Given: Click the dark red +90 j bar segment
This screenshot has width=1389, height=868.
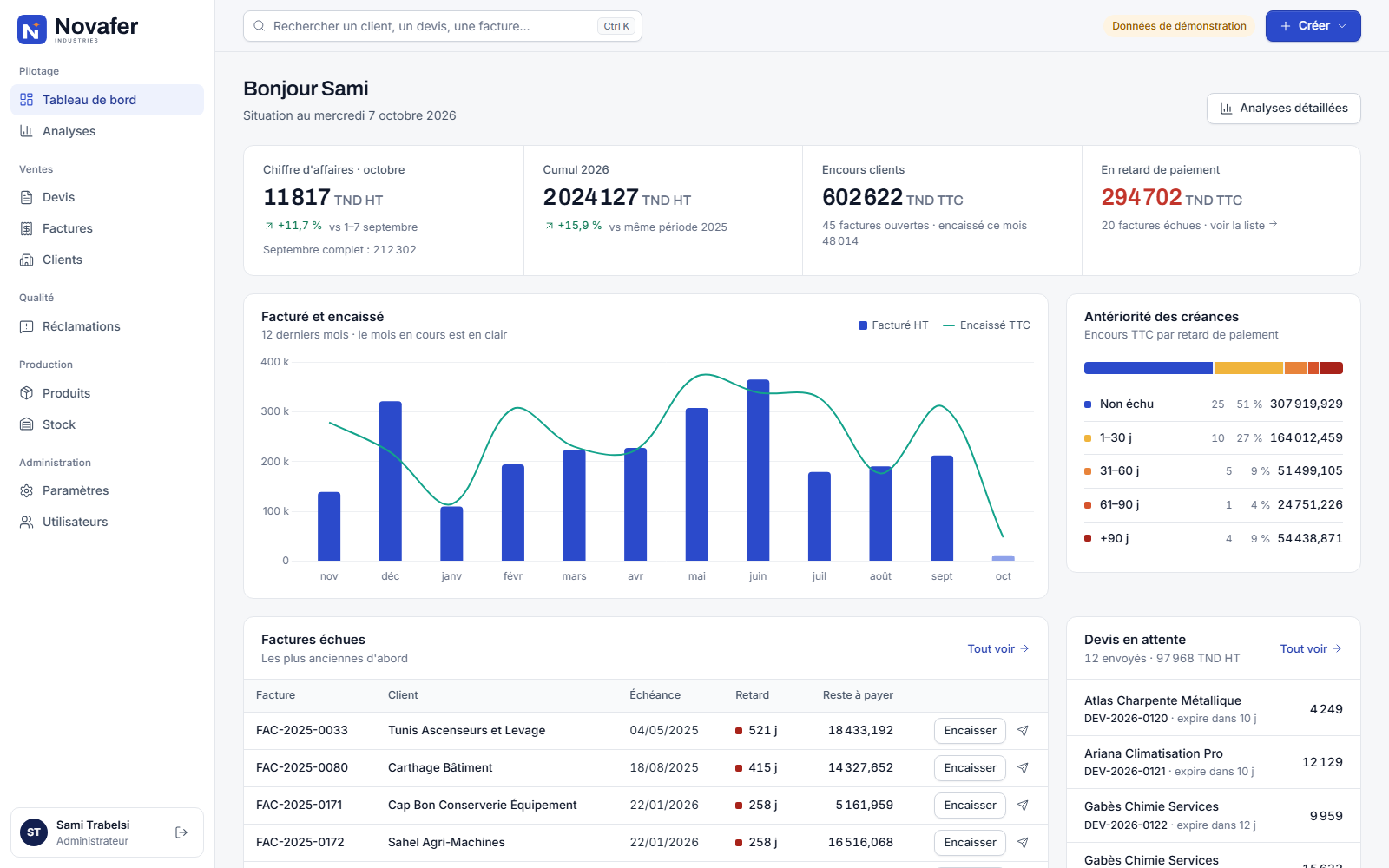Looking at the screenshot, I should (x=1332, y=368).
